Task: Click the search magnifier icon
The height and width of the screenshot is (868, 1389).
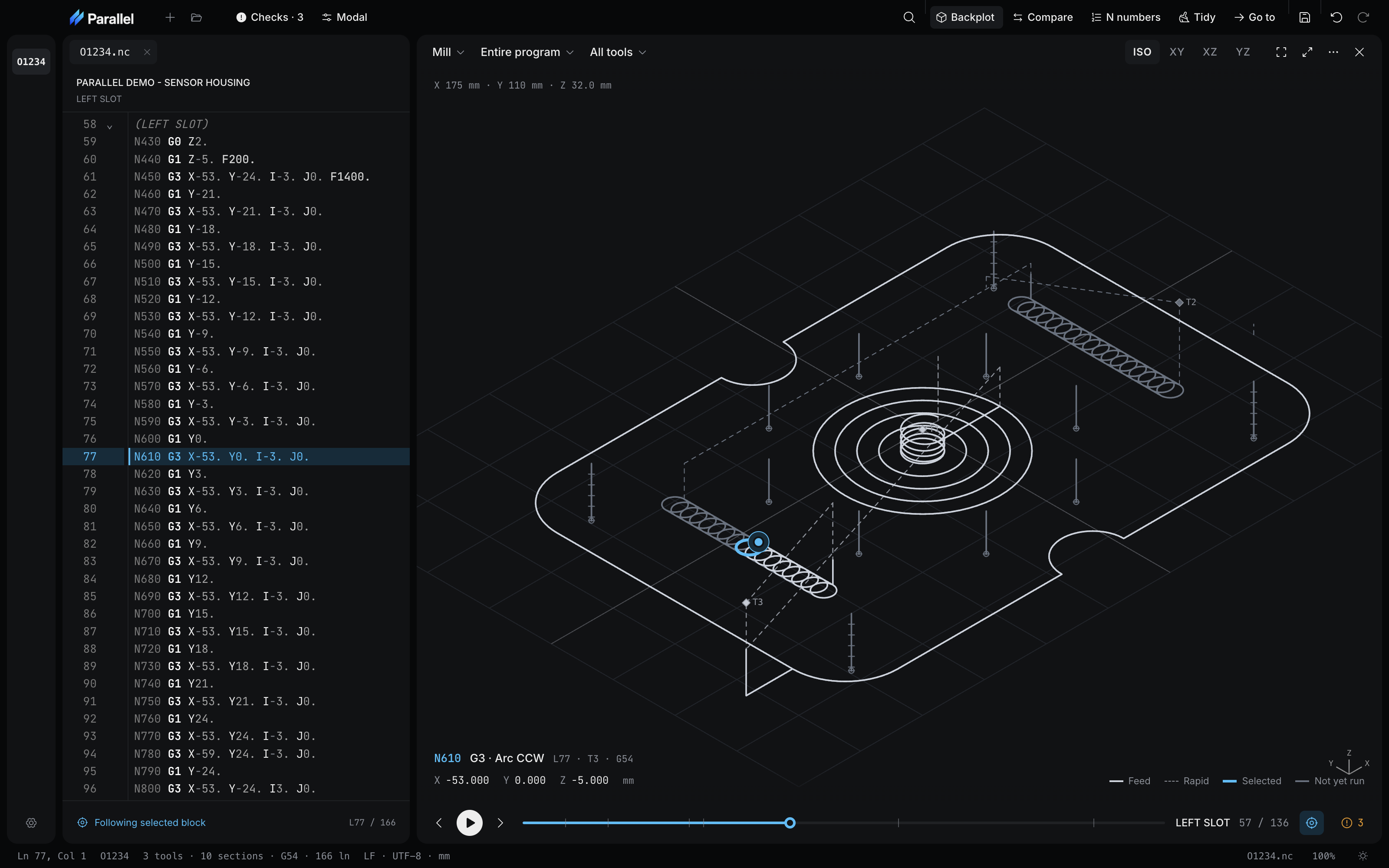Action: click(x=908, y=17)
